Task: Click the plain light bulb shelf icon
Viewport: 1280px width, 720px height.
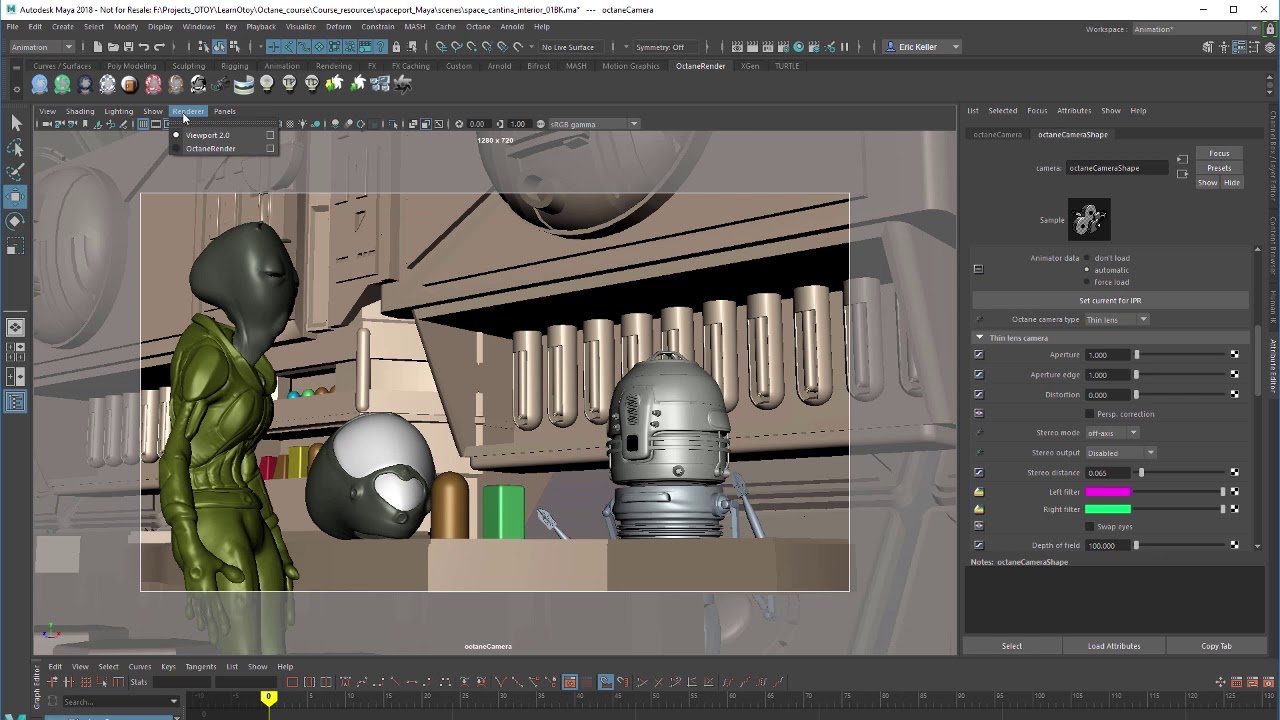Action: [x=266, y=85]
